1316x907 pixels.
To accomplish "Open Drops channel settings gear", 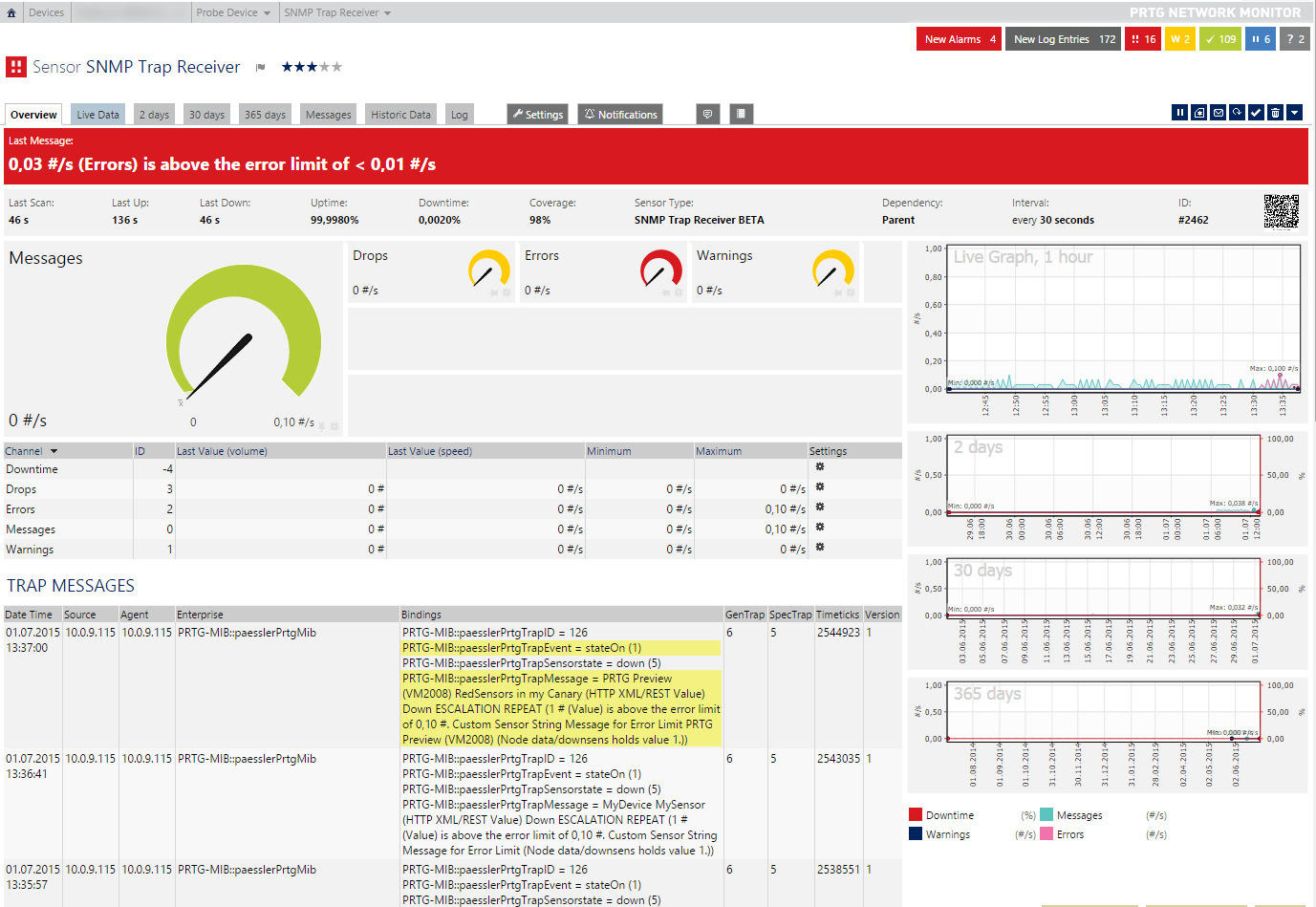I will coord(820,487).
